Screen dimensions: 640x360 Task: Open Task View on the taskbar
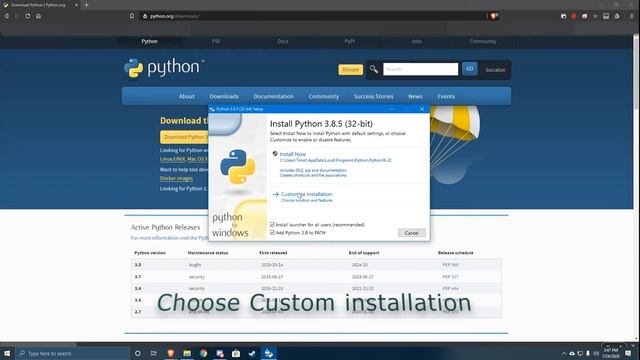[x=154, y=353]
